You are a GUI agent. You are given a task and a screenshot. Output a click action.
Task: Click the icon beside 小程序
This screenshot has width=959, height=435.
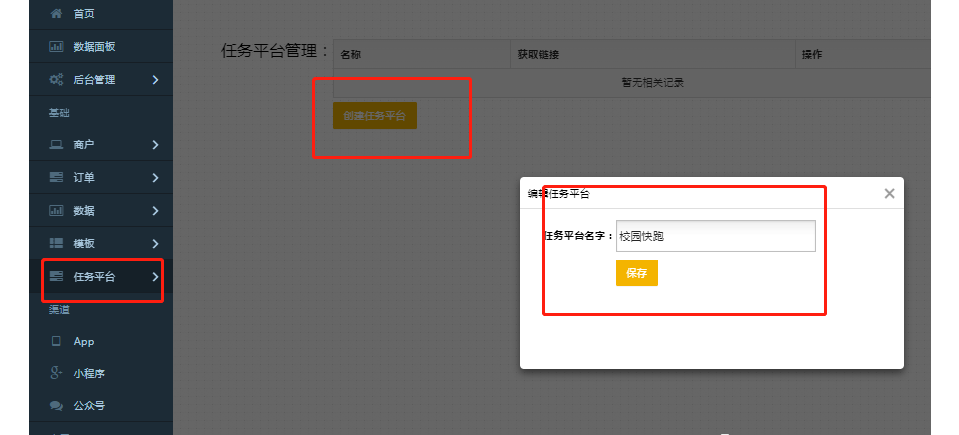(x=56, y=373)
